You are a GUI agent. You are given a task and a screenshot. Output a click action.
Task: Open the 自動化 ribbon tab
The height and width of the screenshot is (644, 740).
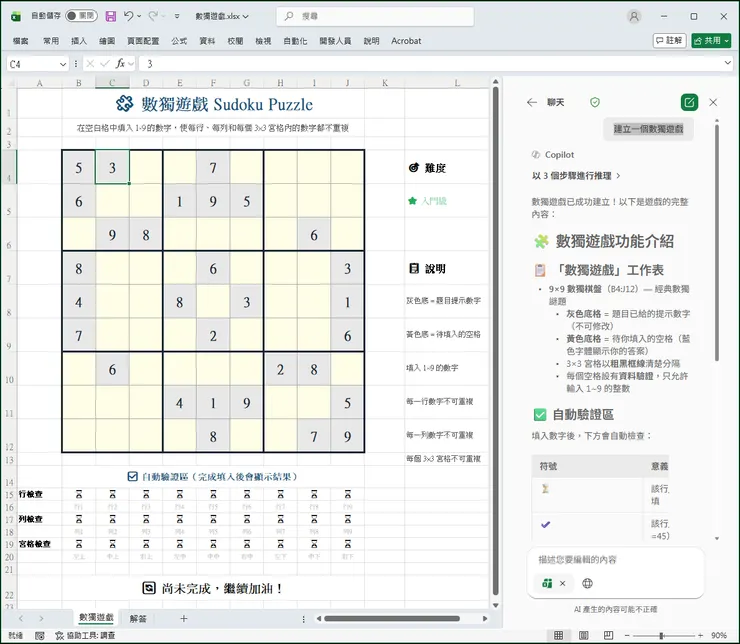tap(295, 41)
